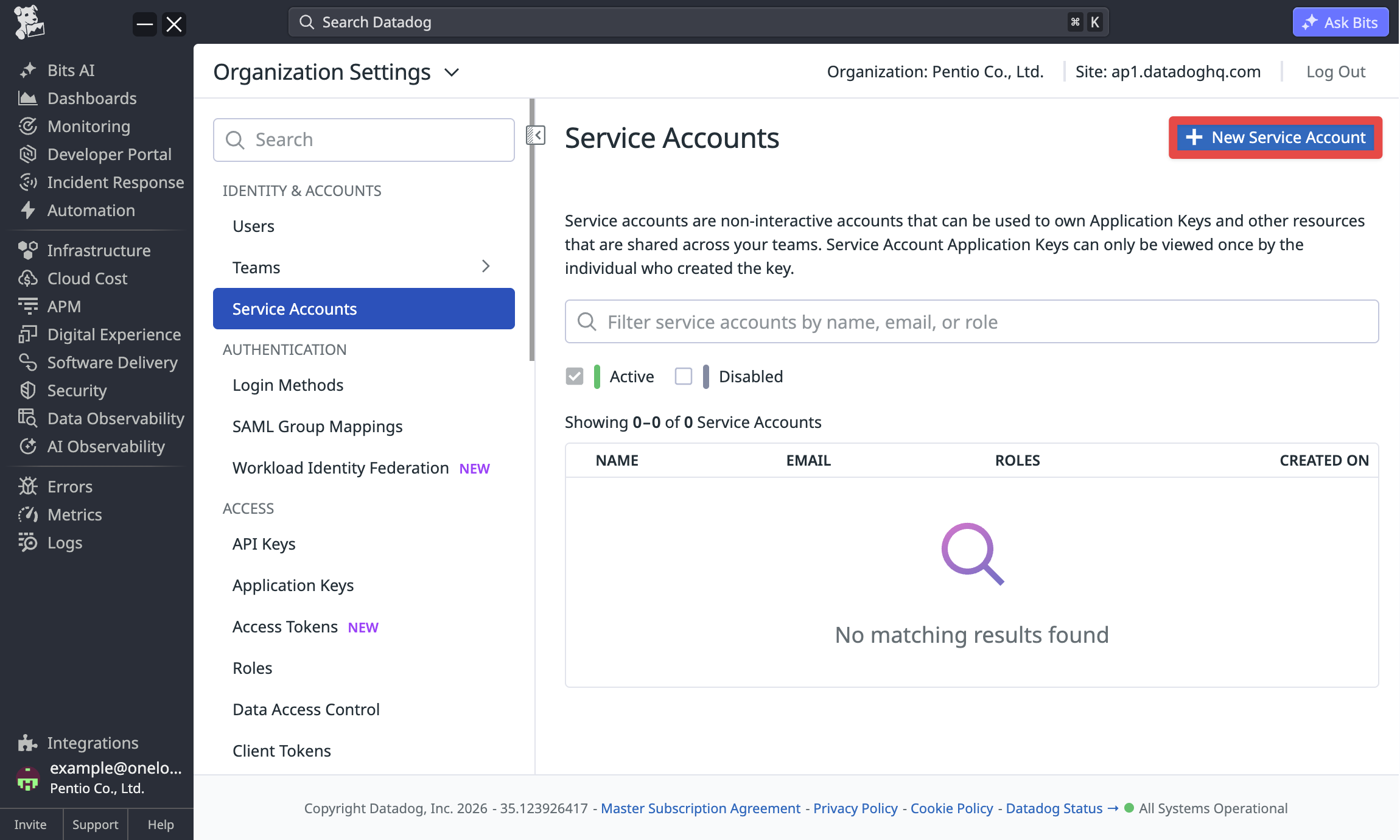
Task: Click the magnifier icon in Search Datadog
Action: 307,23
